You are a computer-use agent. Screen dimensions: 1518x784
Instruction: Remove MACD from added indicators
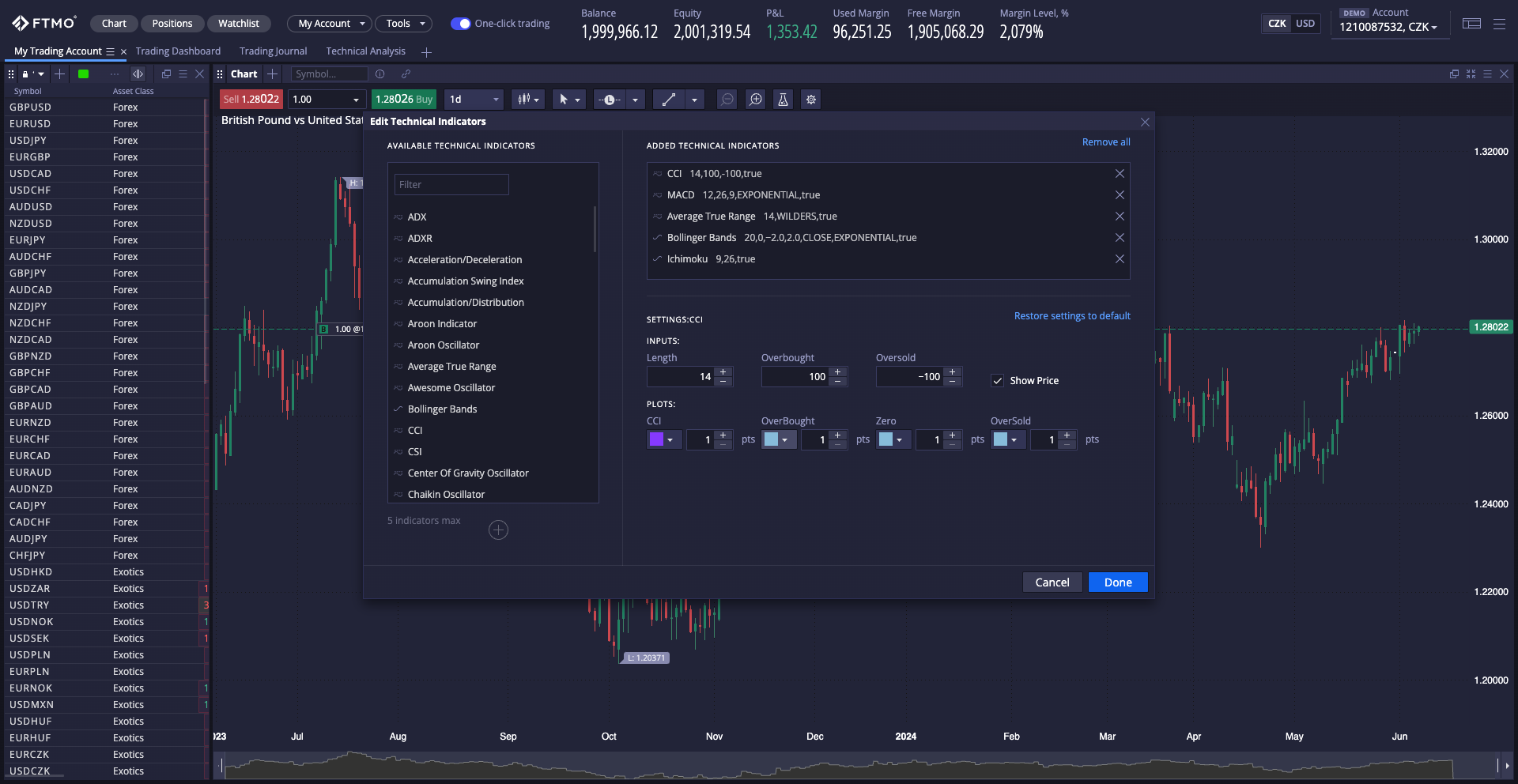coord(1120,195)
